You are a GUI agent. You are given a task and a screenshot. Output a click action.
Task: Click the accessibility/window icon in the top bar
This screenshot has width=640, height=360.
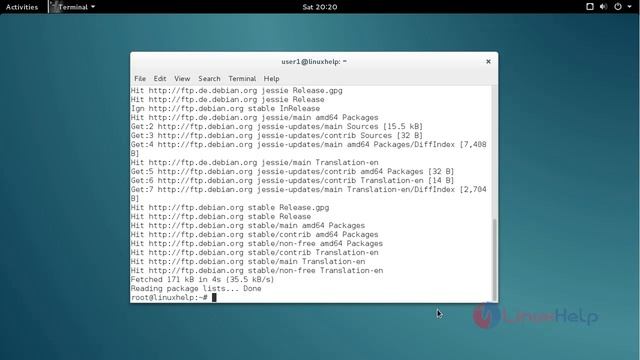[589, 7]
